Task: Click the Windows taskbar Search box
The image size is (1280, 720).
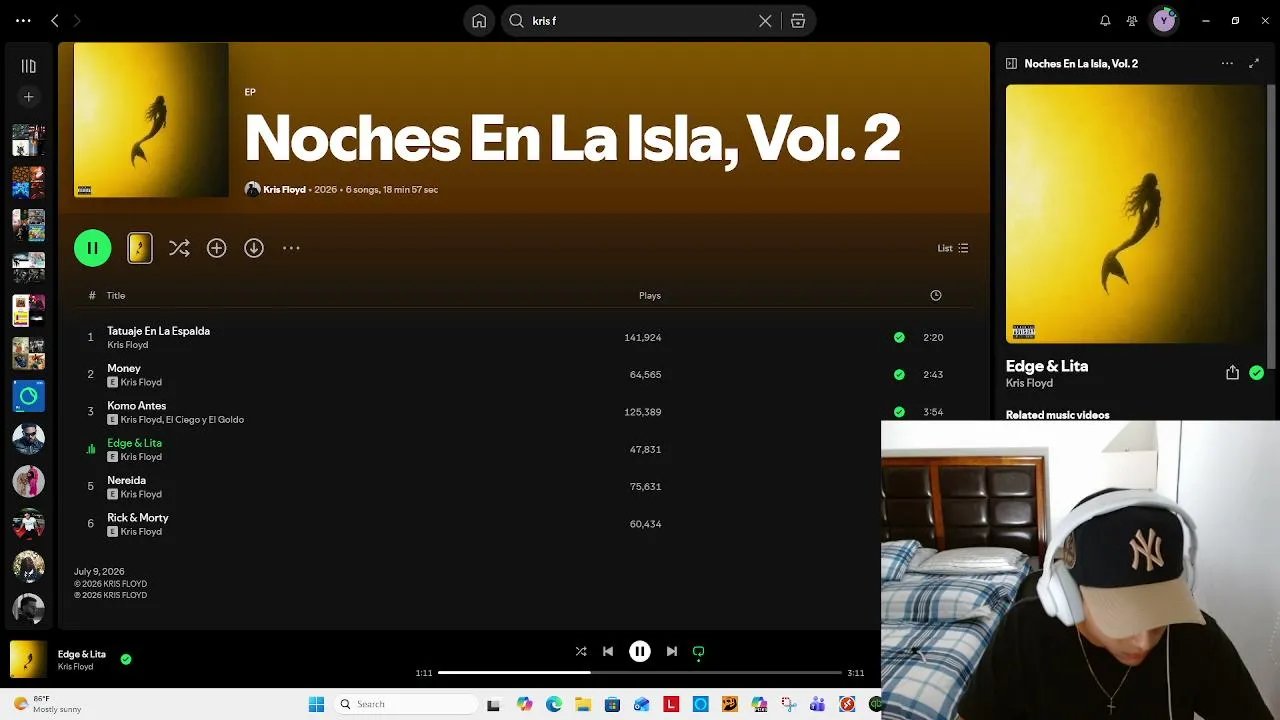Action: coord(405,704)
